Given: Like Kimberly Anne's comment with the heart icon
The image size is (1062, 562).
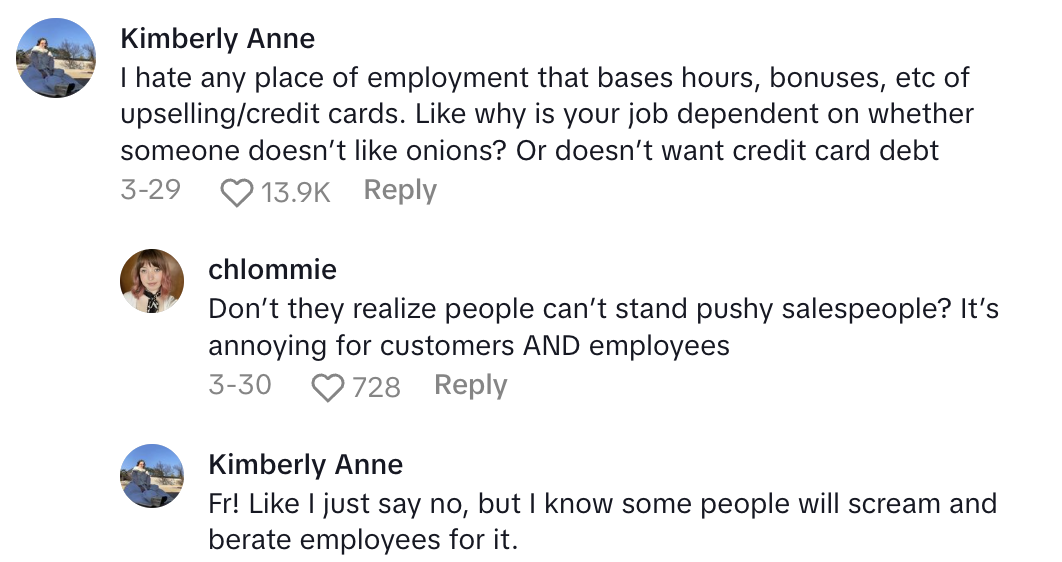Looking at the screenshot, I should tap(236, 191).
